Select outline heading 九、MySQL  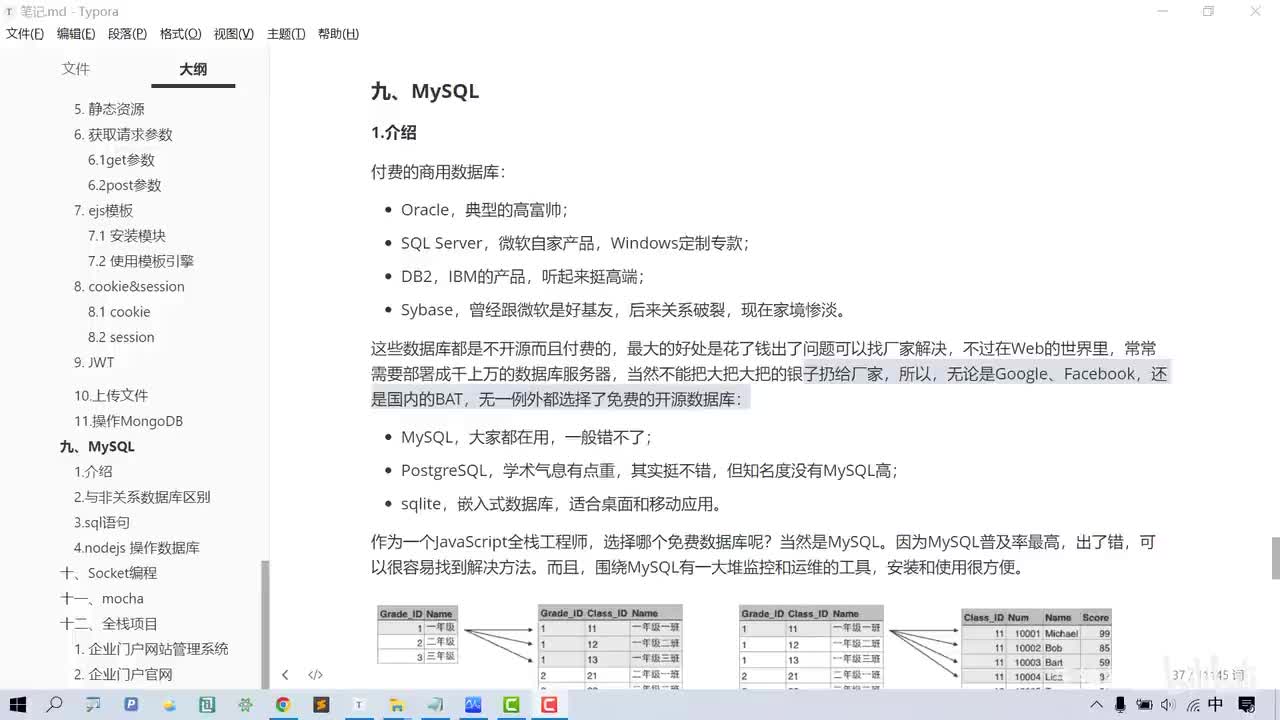tap(97, 447)
